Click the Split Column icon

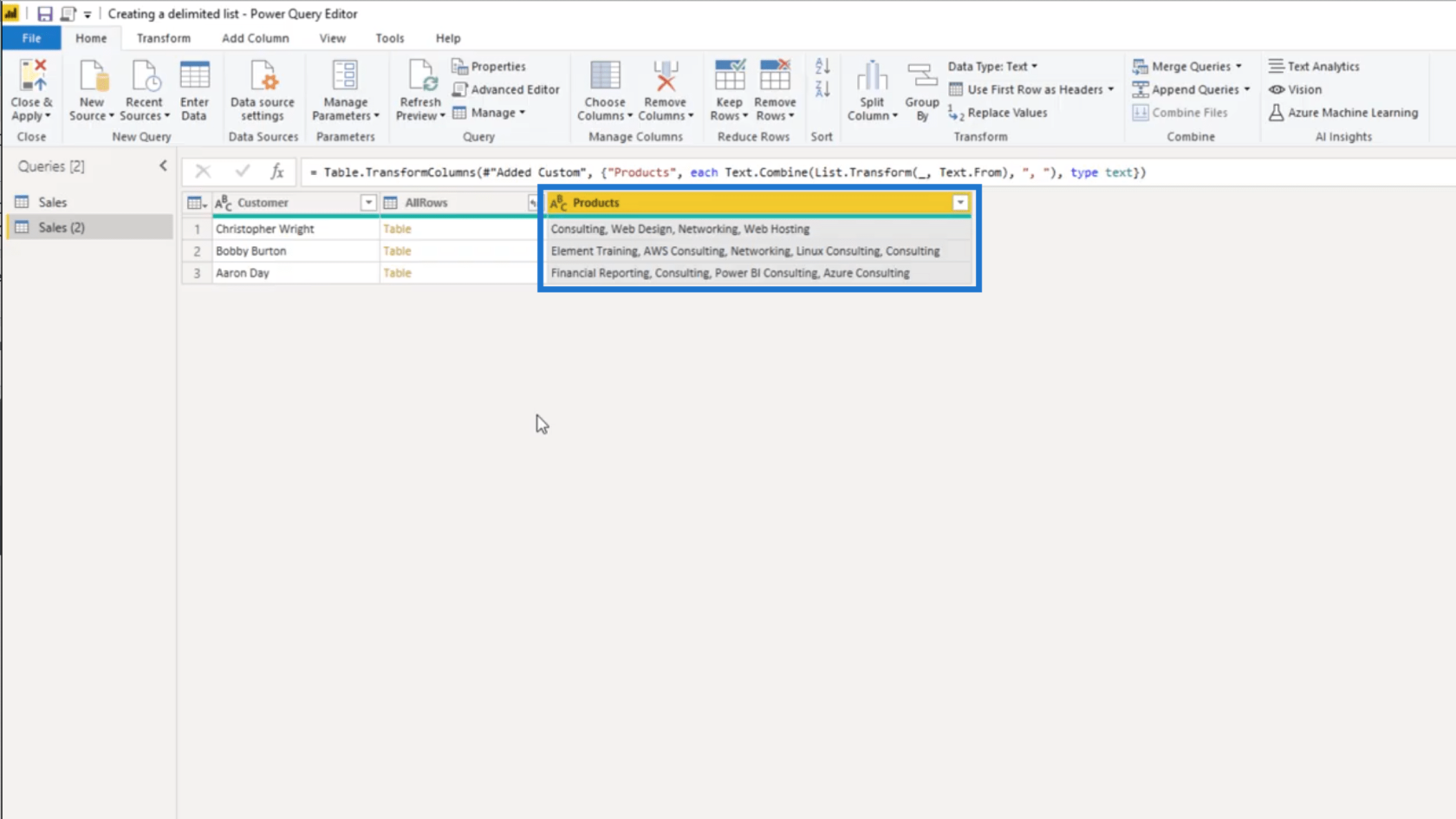(x=872, y=76)
